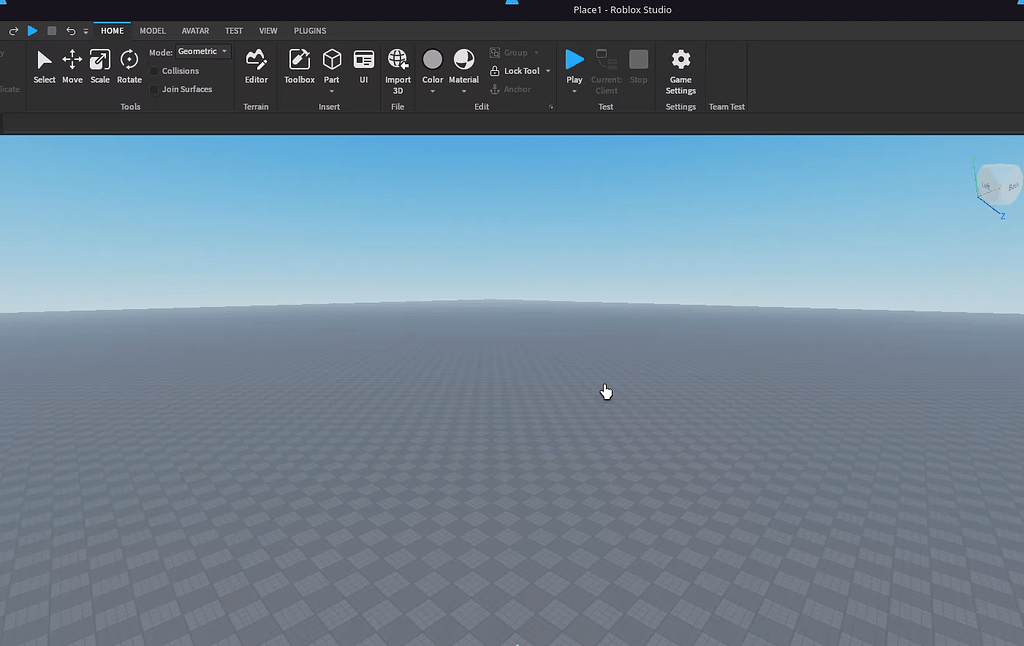The image size is (1024, 646).
Task: Click the Anchor icon
Action: pyautogui.click(x=497, y=89)
